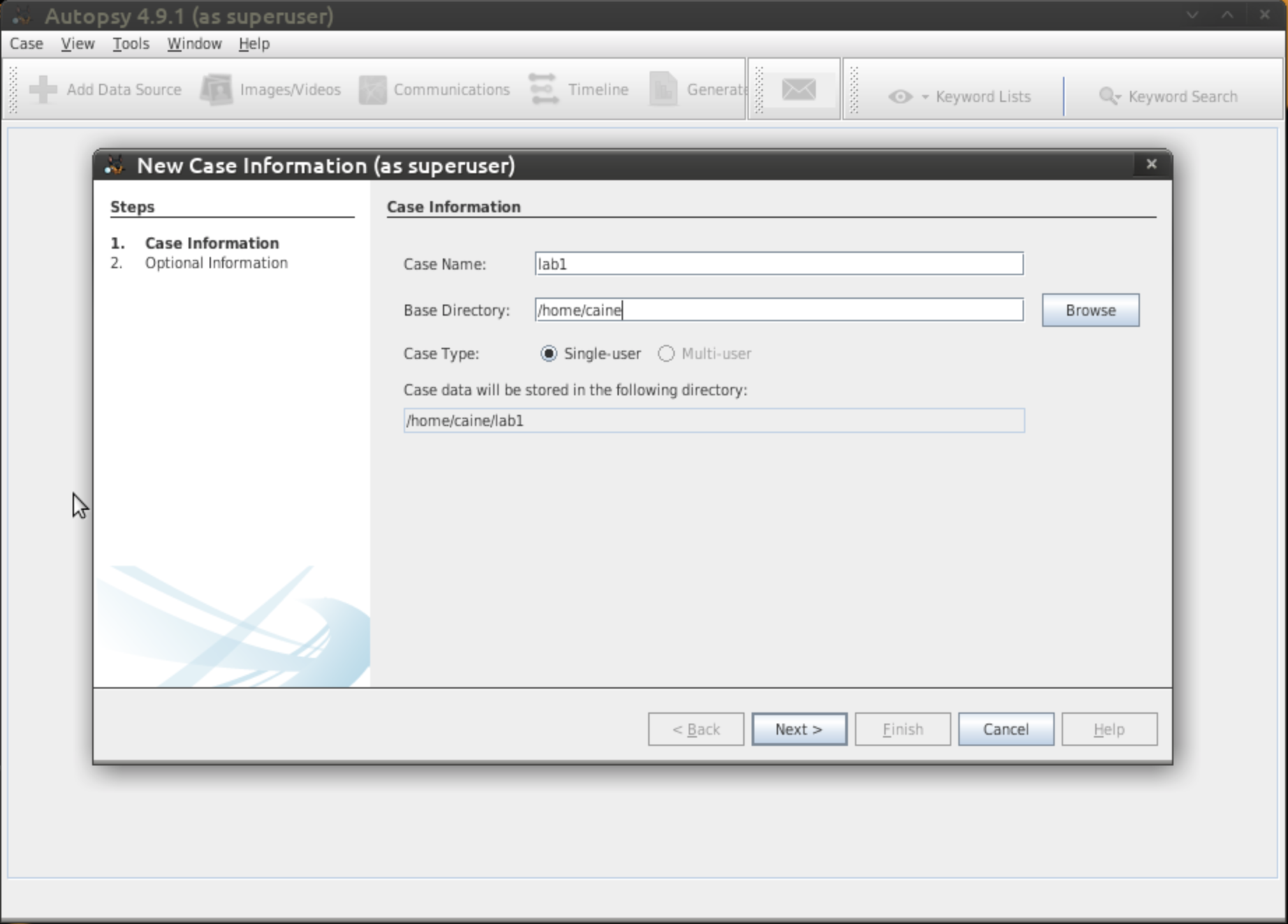Click the main toolbar drag handle grip

tap(13, 89)
